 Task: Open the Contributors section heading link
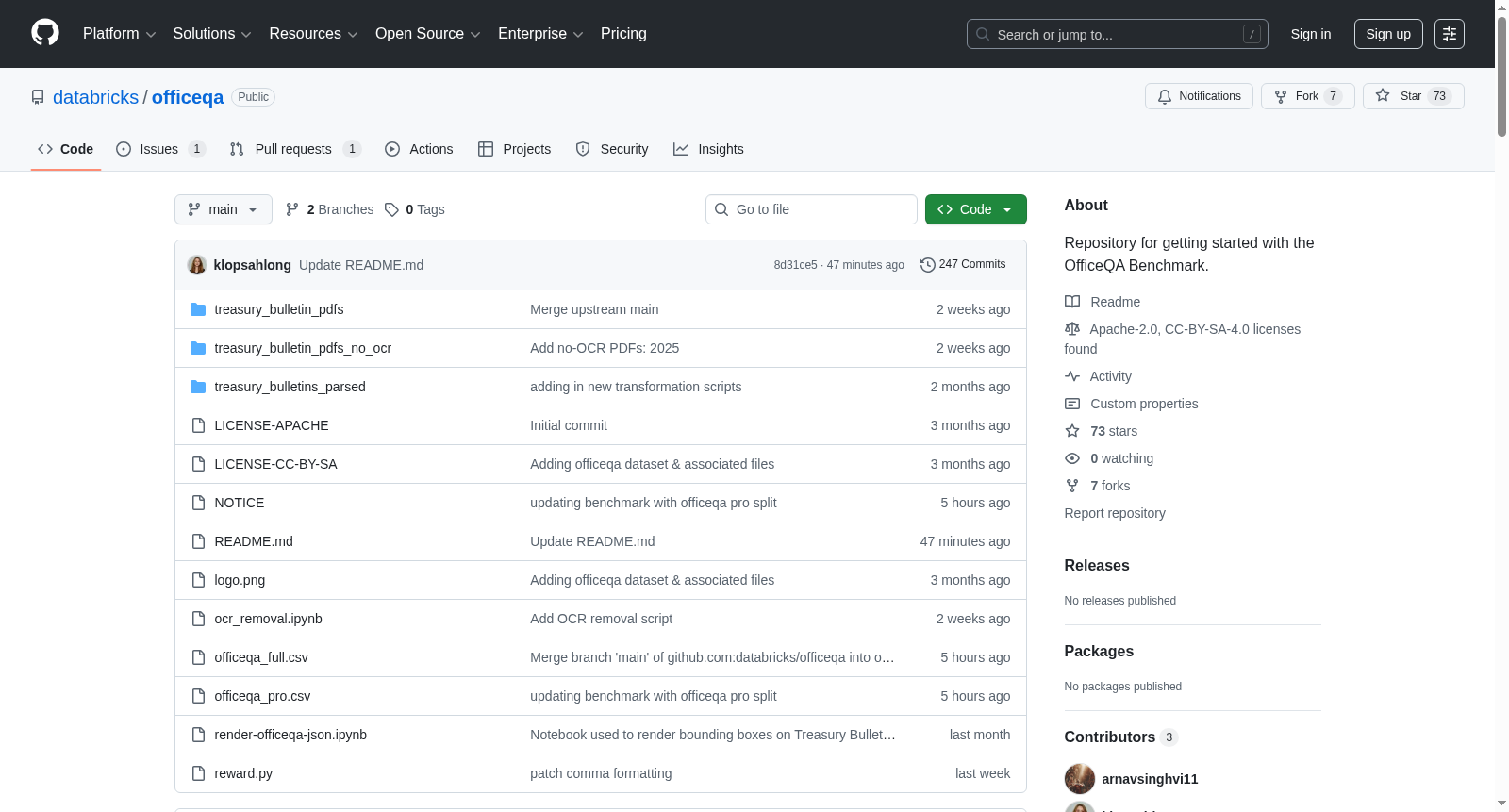pyautogui.click(x=1121, y=737)
